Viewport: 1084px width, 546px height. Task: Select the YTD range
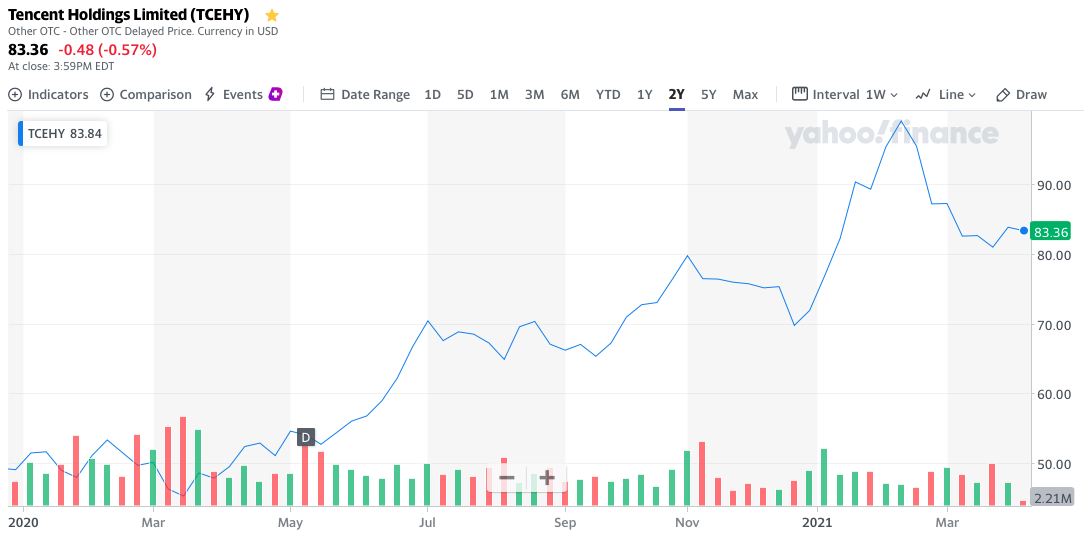click(608, 95)
